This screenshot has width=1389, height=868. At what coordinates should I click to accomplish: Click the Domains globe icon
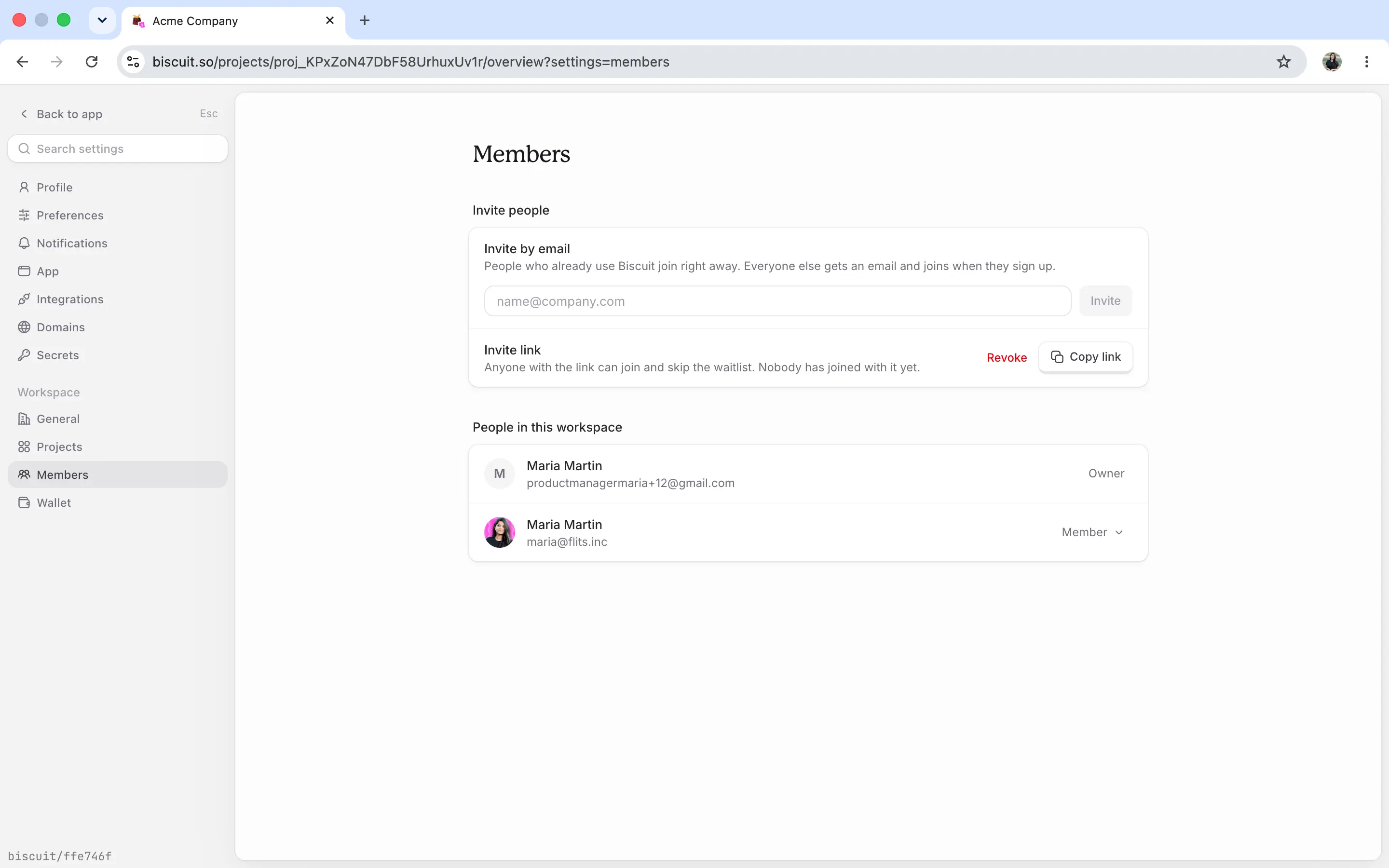click(x=24, y=327)
